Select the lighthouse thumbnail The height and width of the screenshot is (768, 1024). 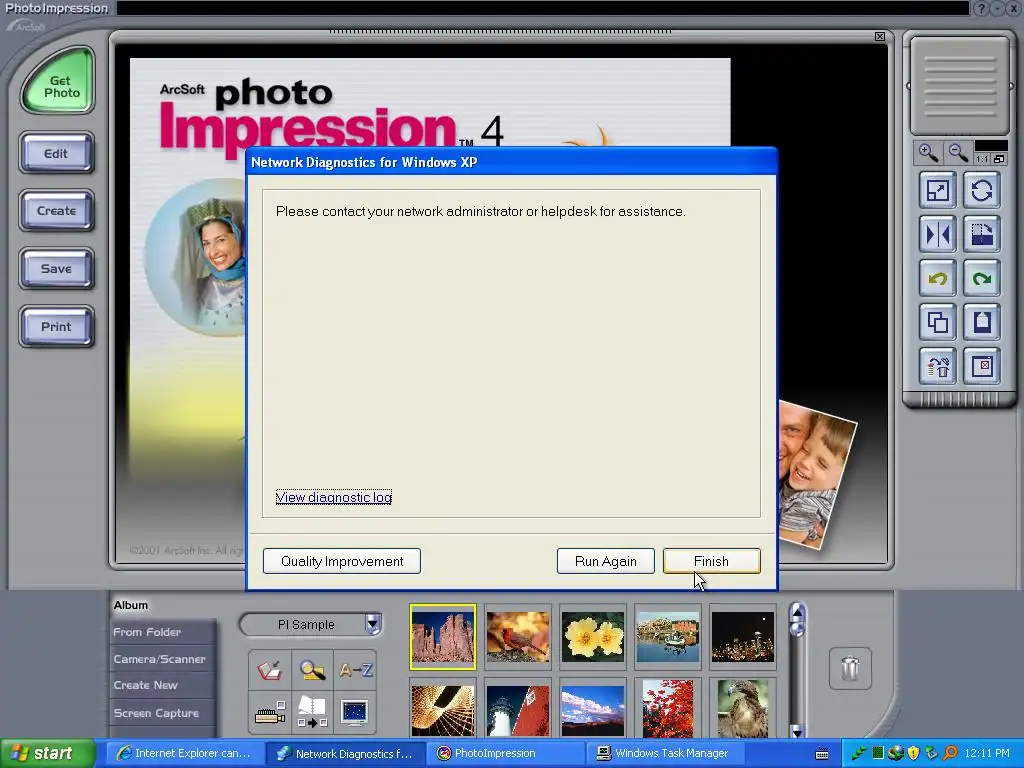[518, 708]
